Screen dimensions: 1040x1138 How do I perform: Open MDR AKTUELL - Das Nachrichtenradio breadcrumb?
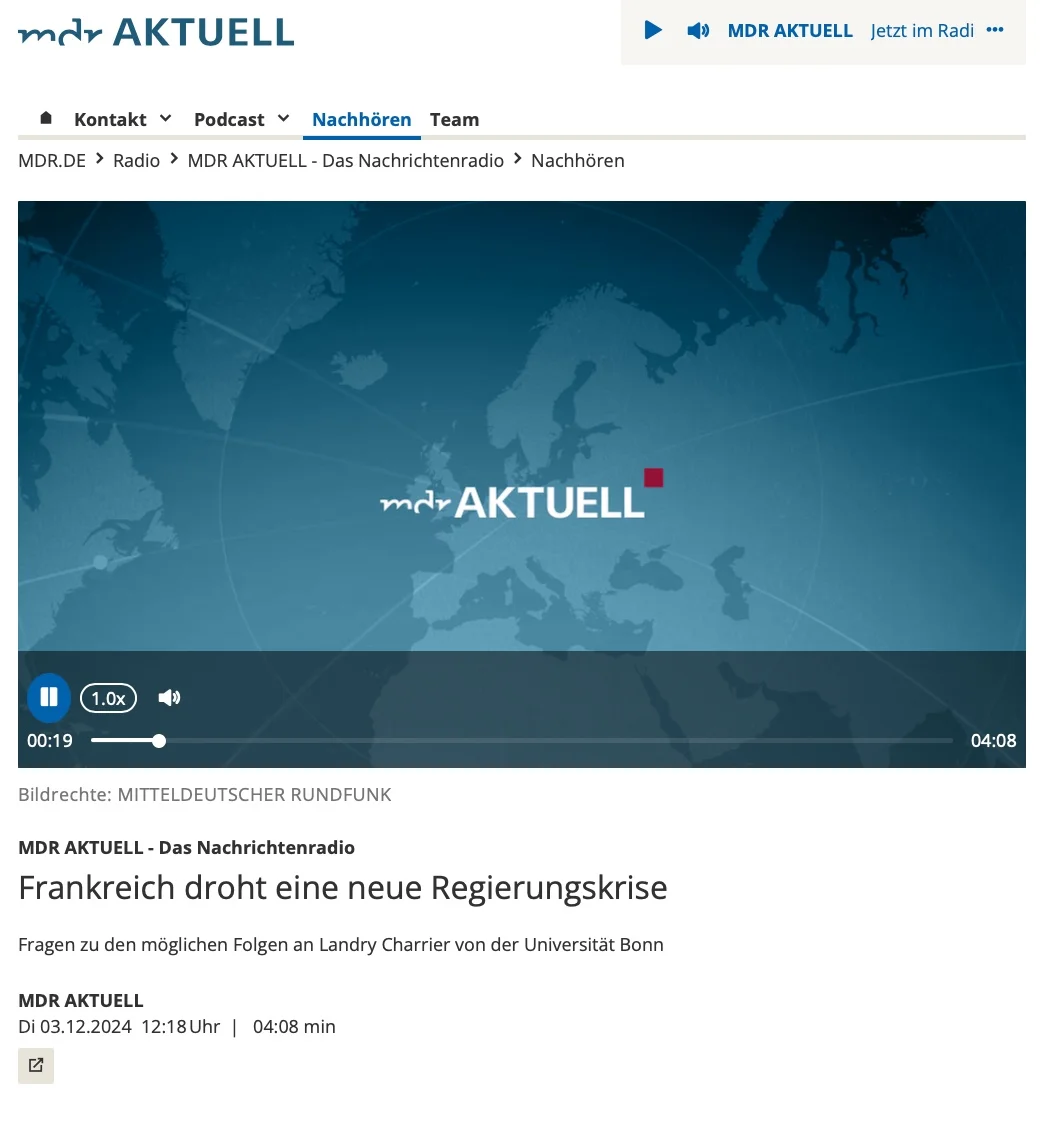pos(345,160)
